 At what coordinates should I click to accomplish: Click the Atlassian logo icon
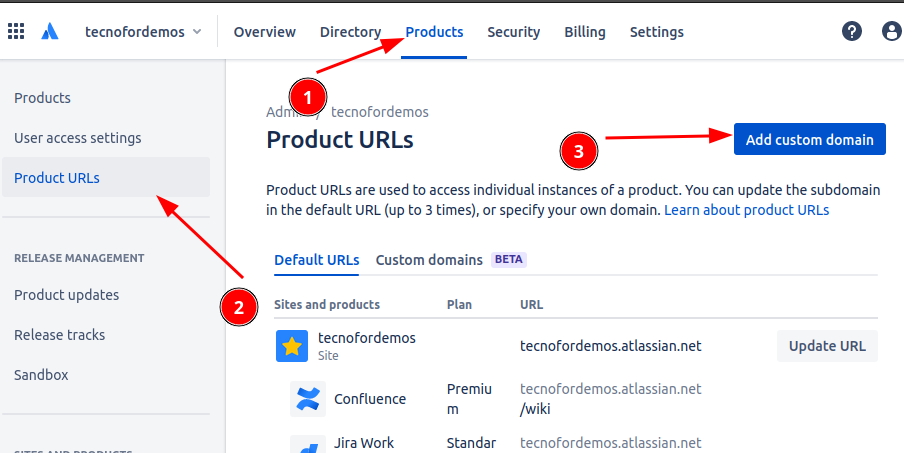pos(50,32)
